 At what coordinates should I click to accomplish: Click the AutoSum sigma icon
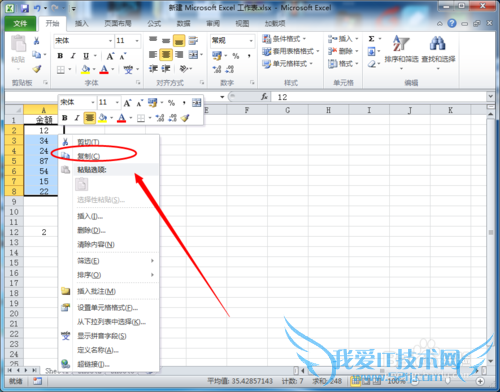point(371,39)
